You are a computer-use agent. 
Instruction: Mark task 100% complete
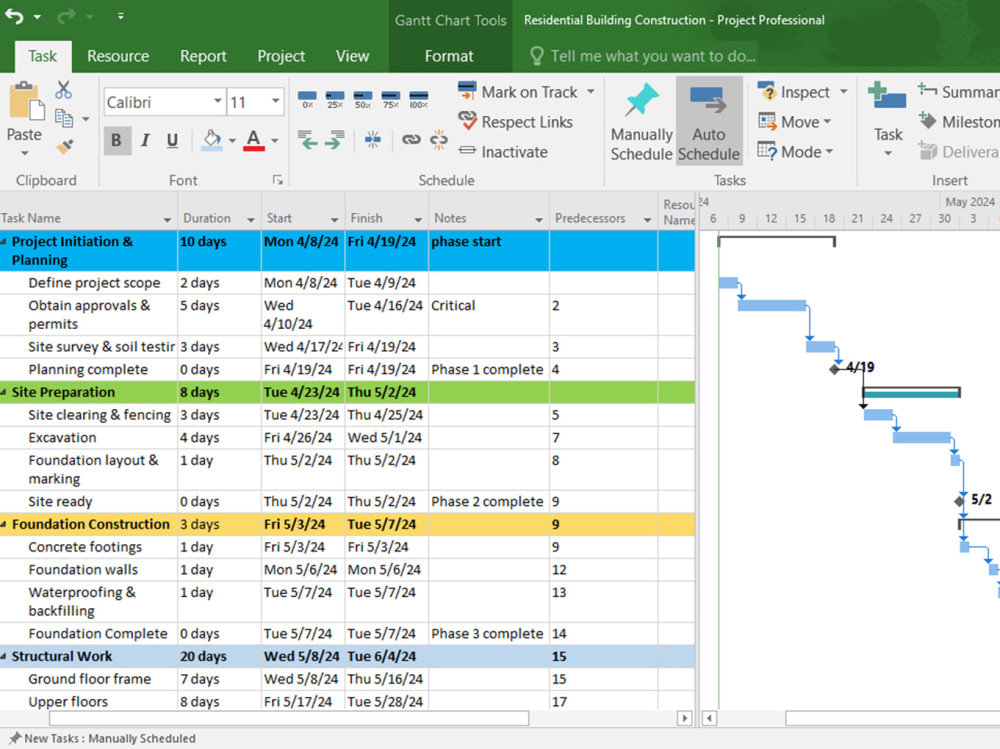[418, 100]
